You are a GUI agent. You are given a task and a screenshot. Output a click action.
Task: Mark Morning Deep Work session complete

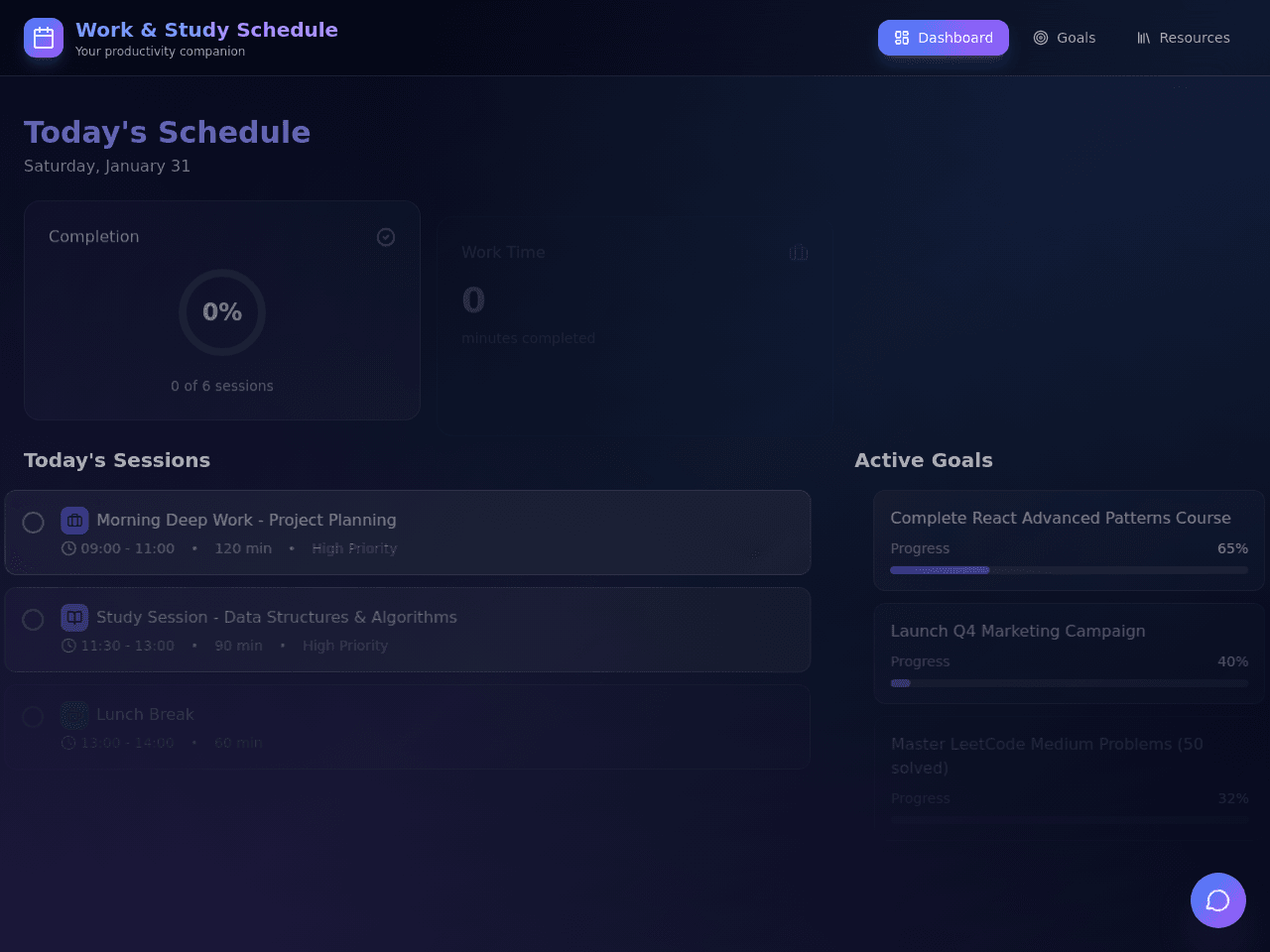pyautogui.click(x=33, y=523)
